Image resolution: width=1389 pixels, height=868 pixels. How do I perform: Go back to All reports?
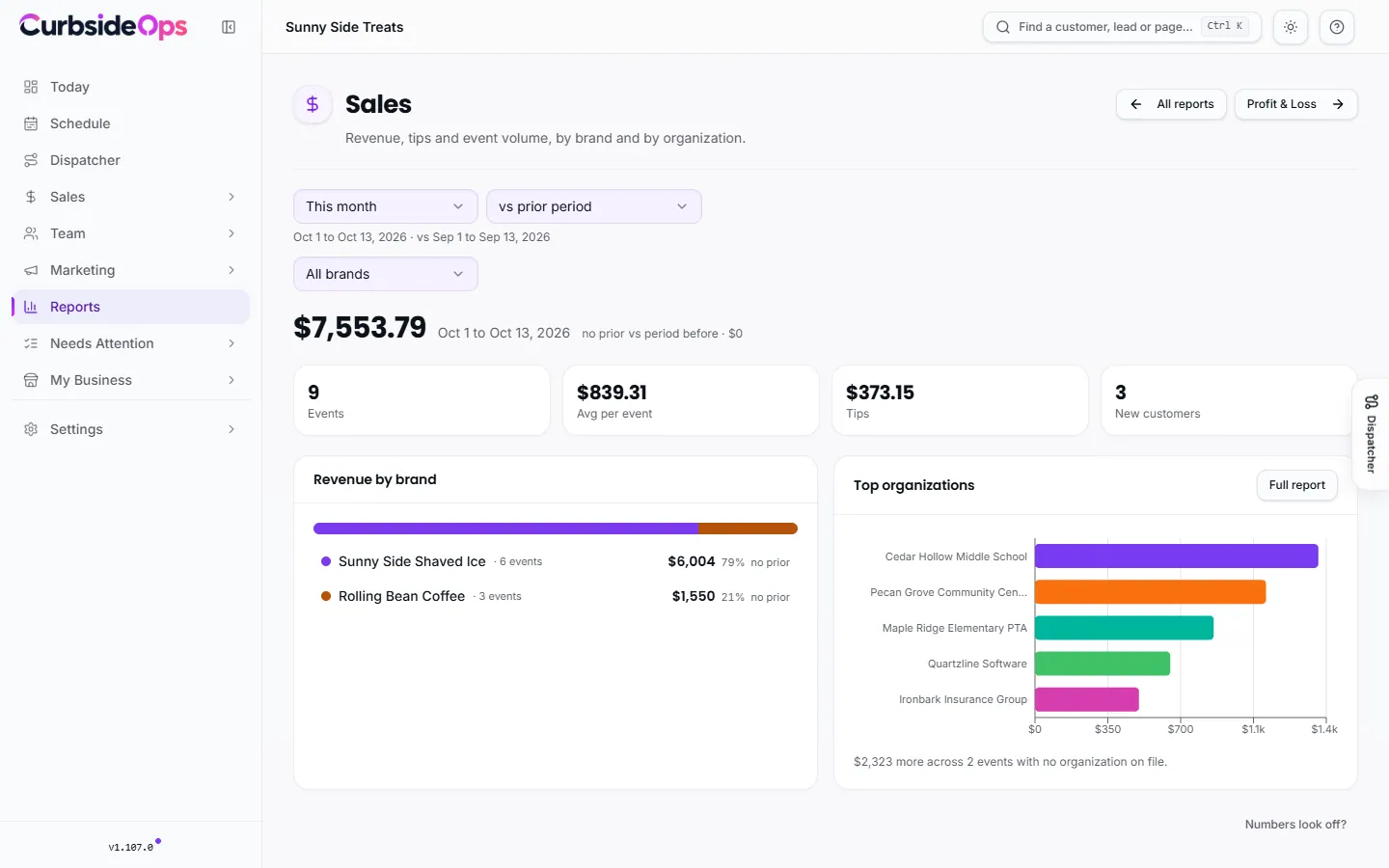tap(1171, 104)
